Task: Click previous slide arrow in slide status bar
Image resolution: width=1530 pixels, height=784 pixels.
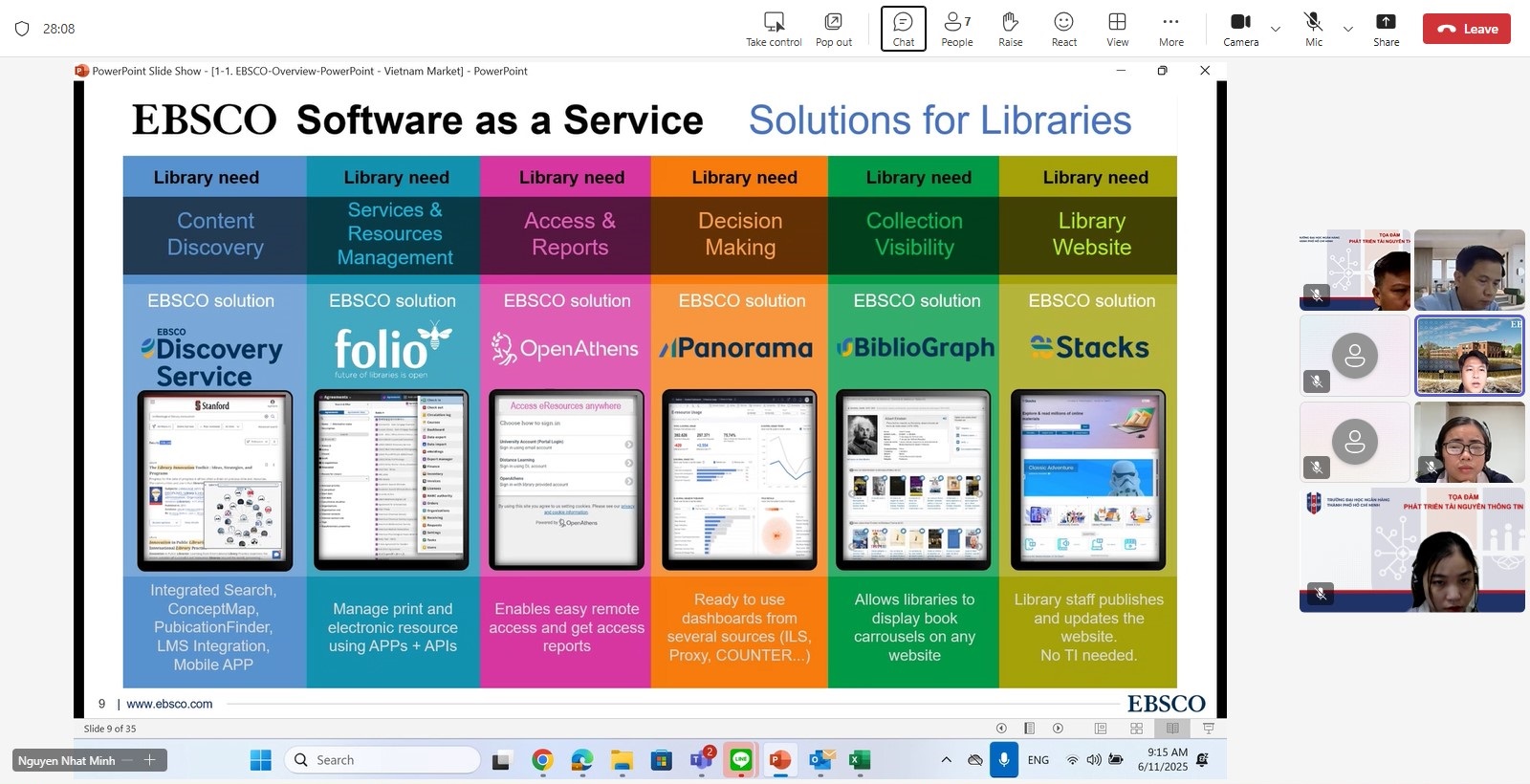Action: click(x=1001, y=728)
